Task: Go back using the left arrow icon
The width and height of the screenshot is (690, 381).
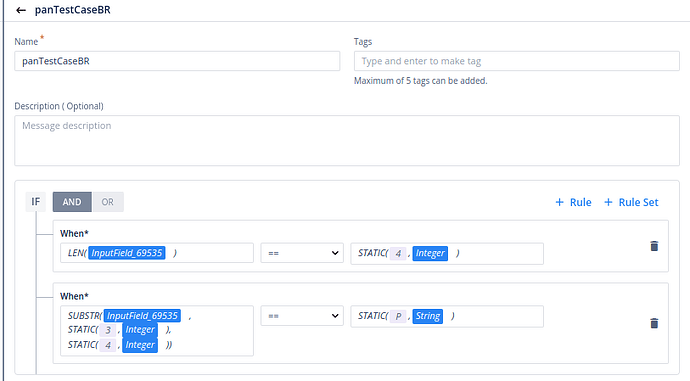Action: click(x=21, y=10)
